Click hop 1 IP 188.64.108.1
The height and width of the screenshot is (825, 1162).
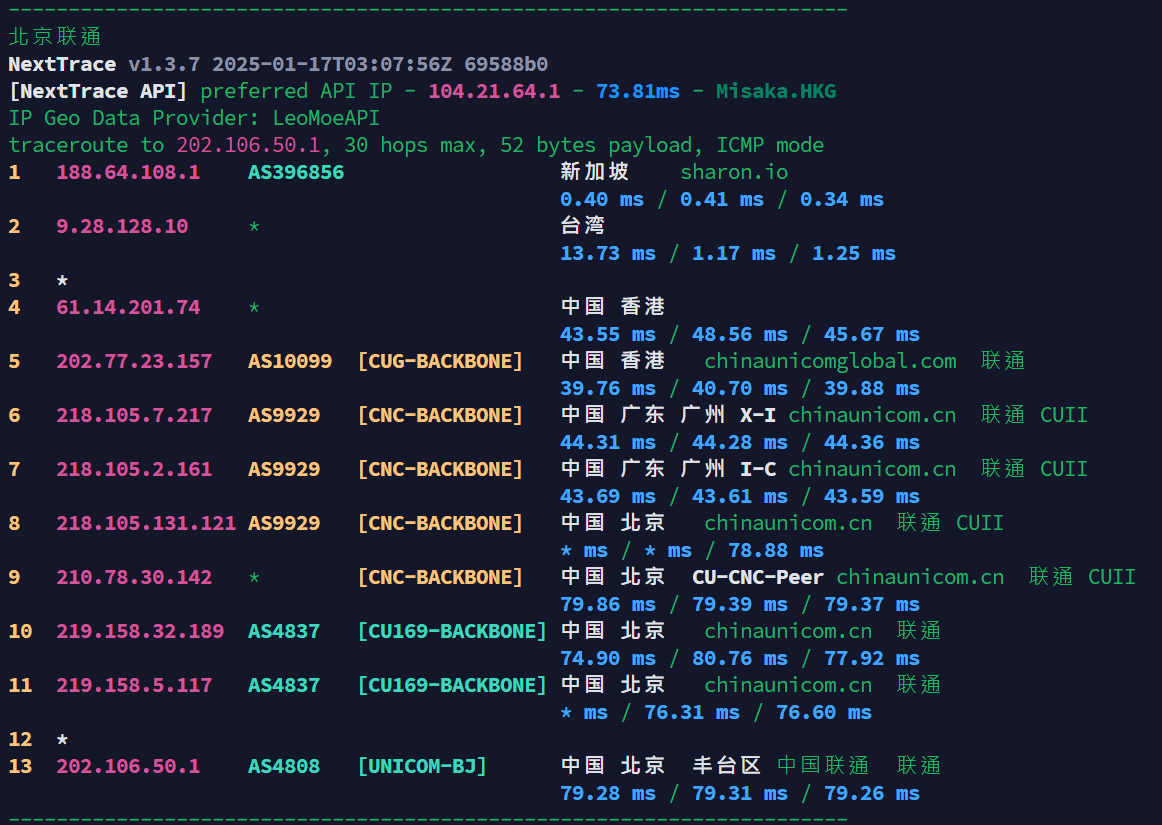(128, 172)
